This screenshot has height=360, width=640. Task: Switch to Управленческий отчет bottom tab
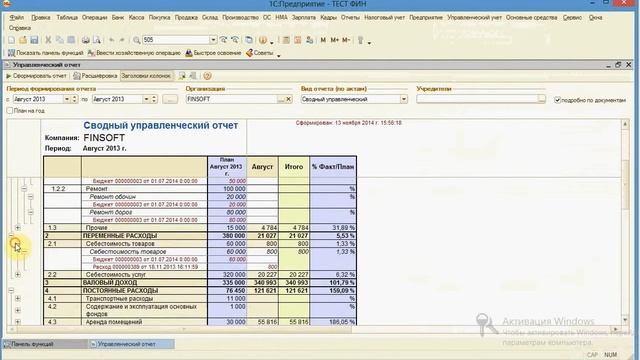click(131, 344)
